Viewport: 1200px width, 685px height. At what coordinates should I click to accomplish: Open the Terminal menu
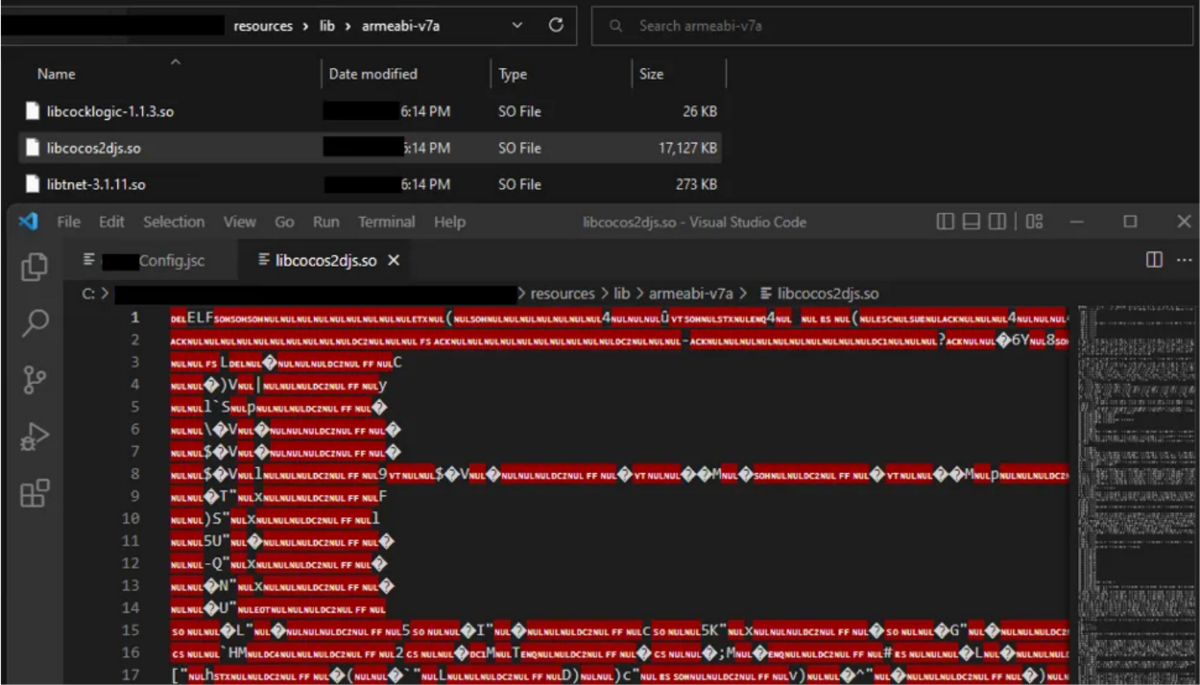[387, 222]
